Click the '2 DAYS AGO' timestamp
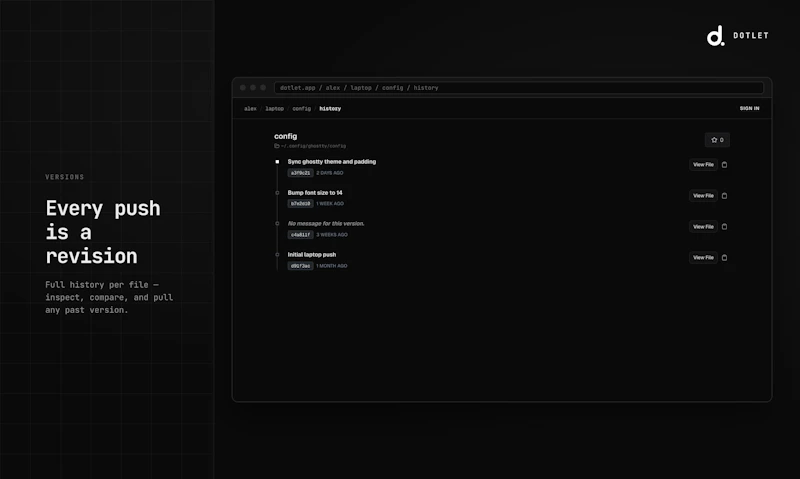This screenshot has height=479, width=800. [x=330, y=173]
